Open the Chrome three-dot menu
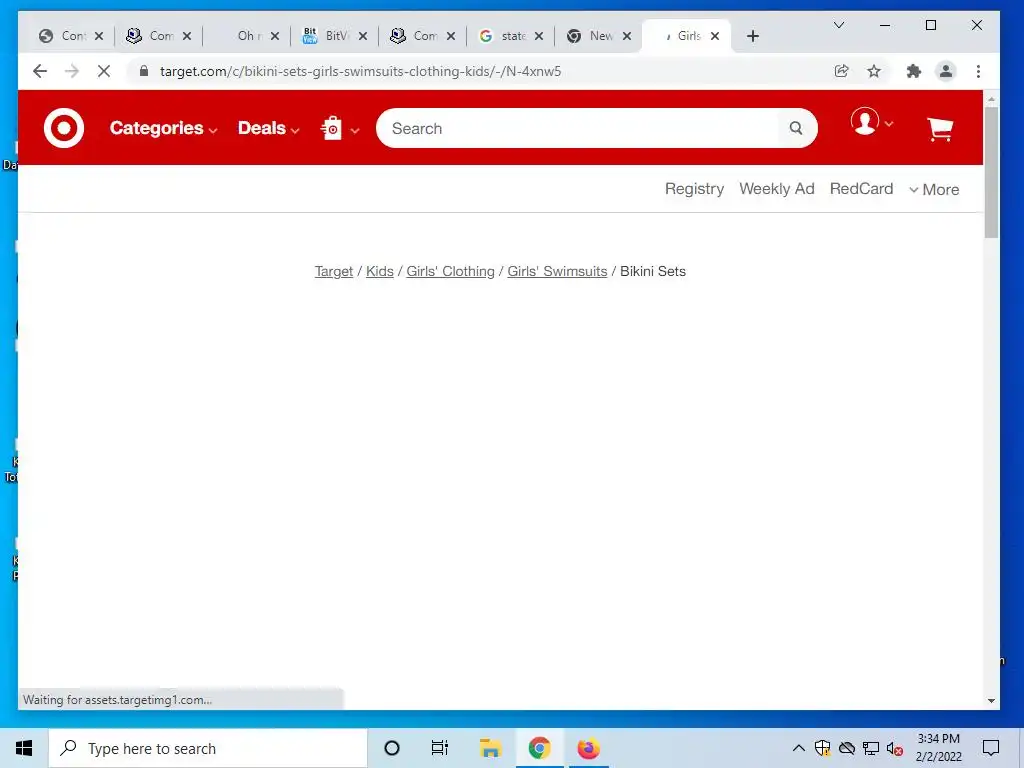 (x=978, y=71)
